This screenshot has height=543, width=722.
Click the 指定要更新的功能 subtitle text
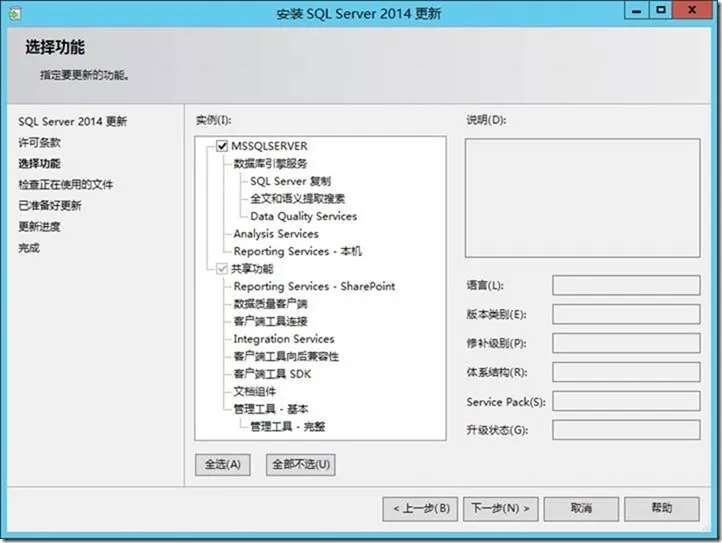84,75
